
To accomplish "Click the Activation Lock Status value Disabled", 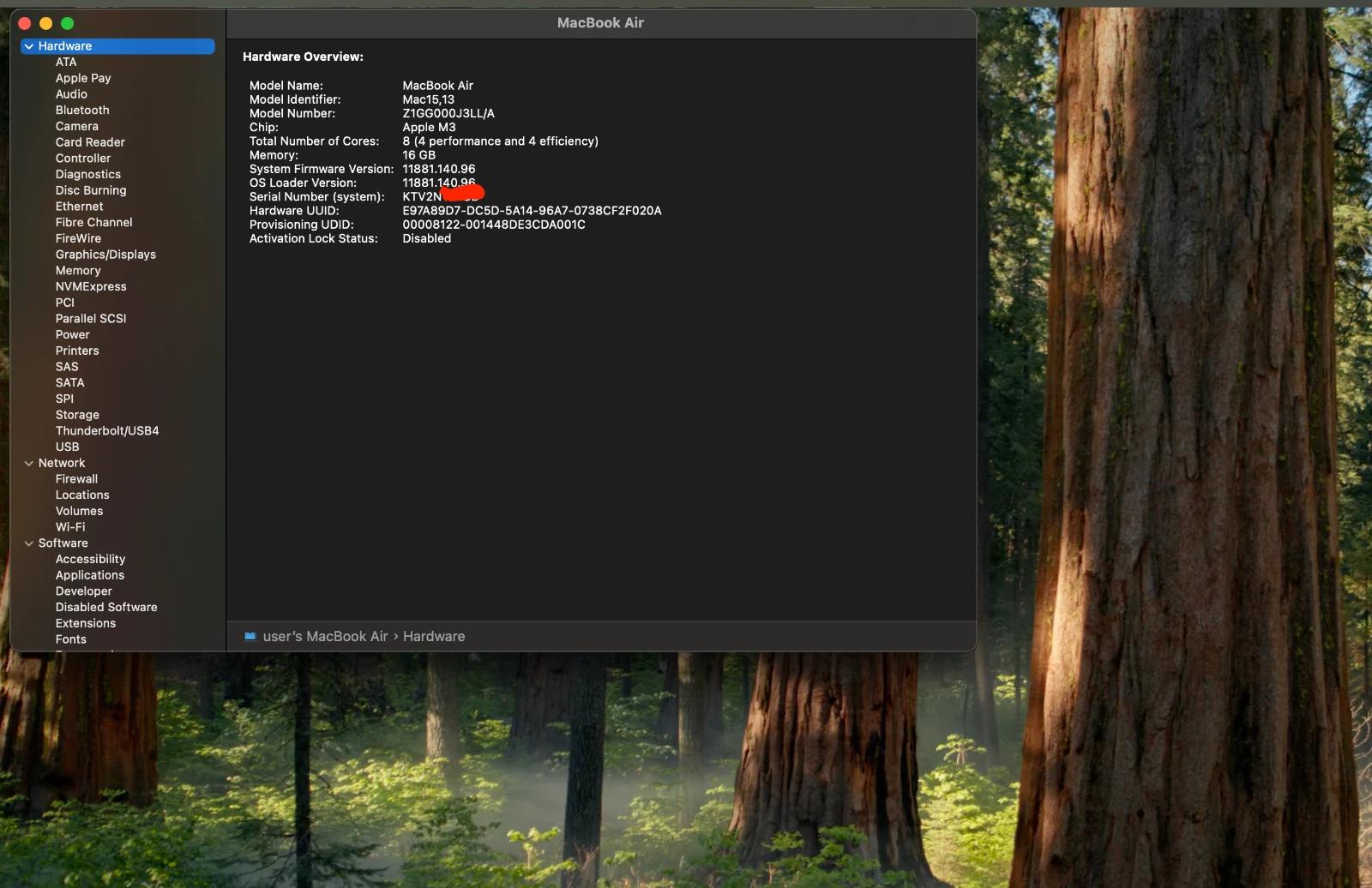I will (426, 238).
